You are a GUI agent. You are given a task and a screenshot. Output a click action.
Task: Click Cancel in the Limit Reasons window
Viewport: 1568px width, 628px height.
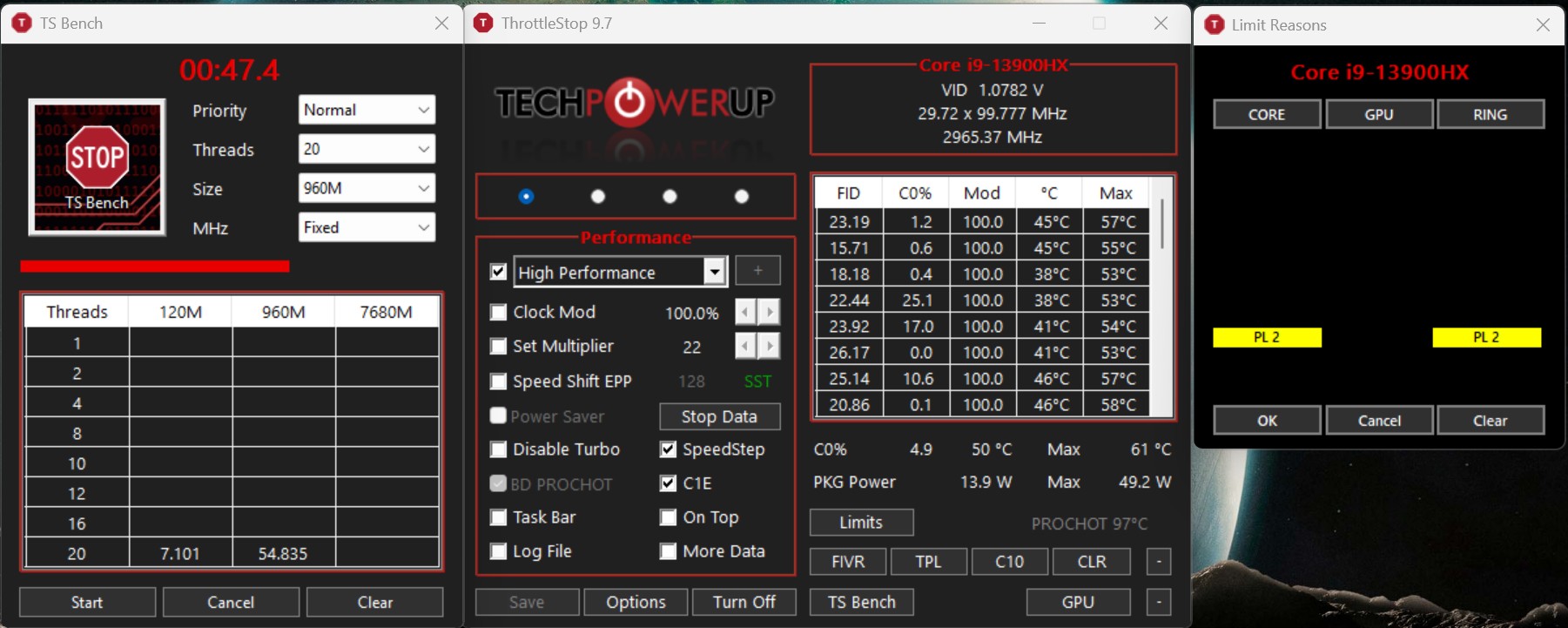[1379, 420]
